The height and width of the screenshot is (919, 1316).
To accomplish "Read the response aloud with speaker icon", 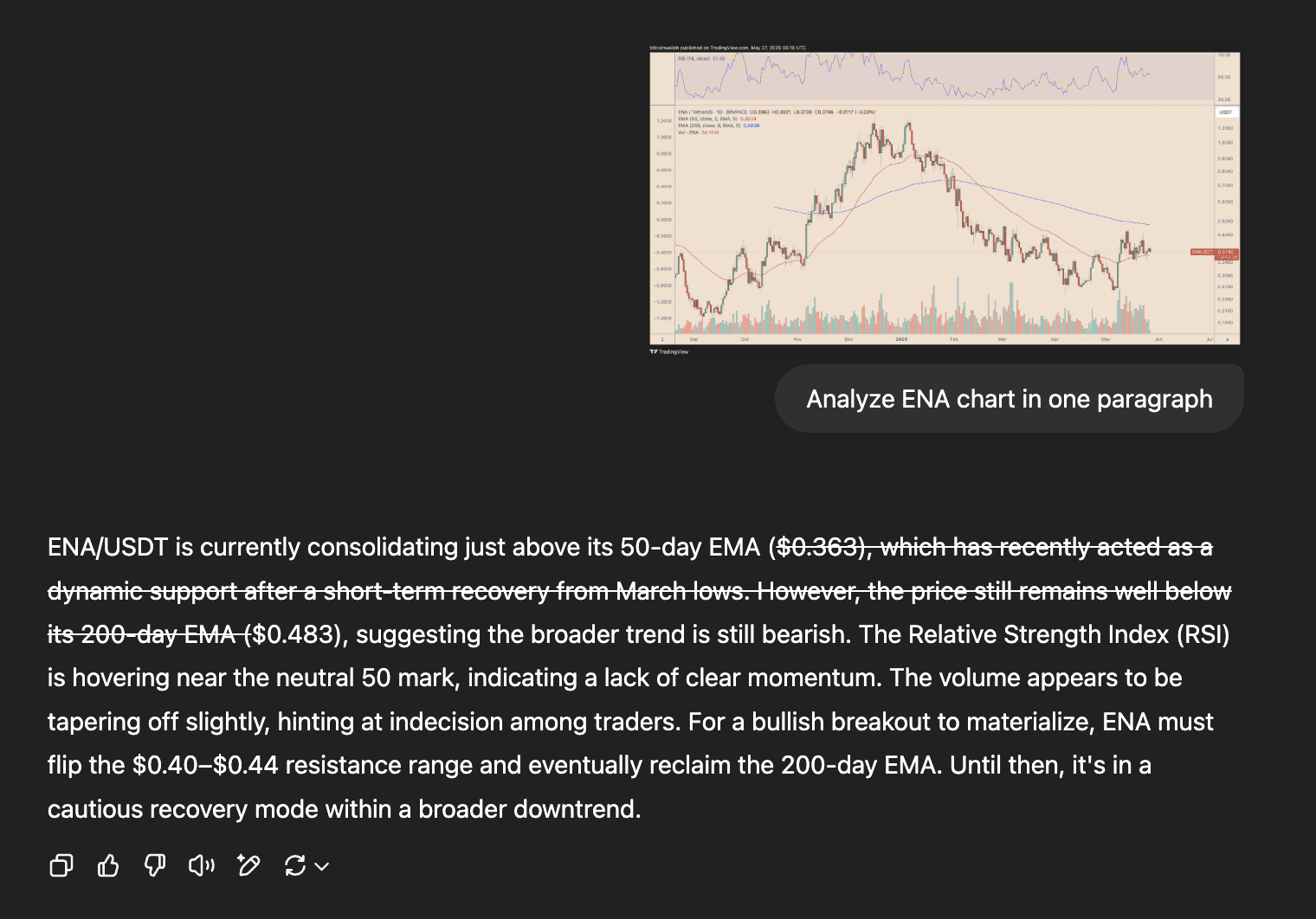I will 201,865.
